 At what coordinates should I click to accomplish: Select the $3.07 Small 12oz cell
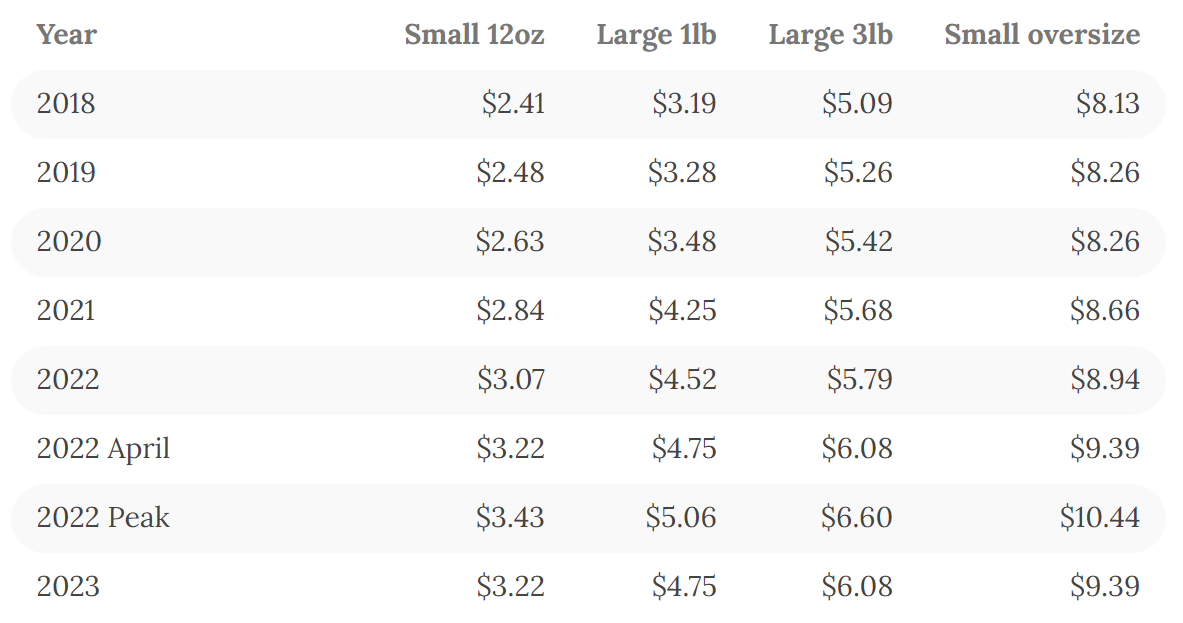pyautogui.click(x=511, y=380)
